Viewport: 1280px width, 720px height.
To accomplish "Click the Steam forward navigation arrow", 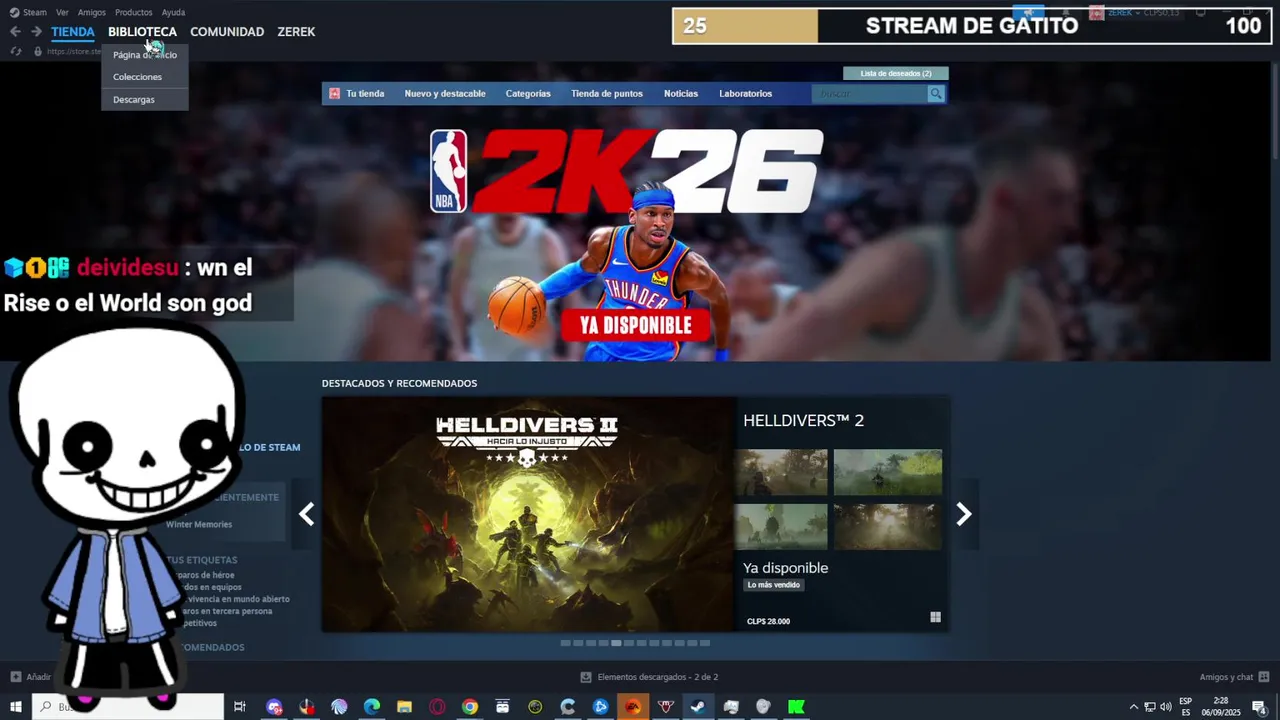I will coord(36,32).
